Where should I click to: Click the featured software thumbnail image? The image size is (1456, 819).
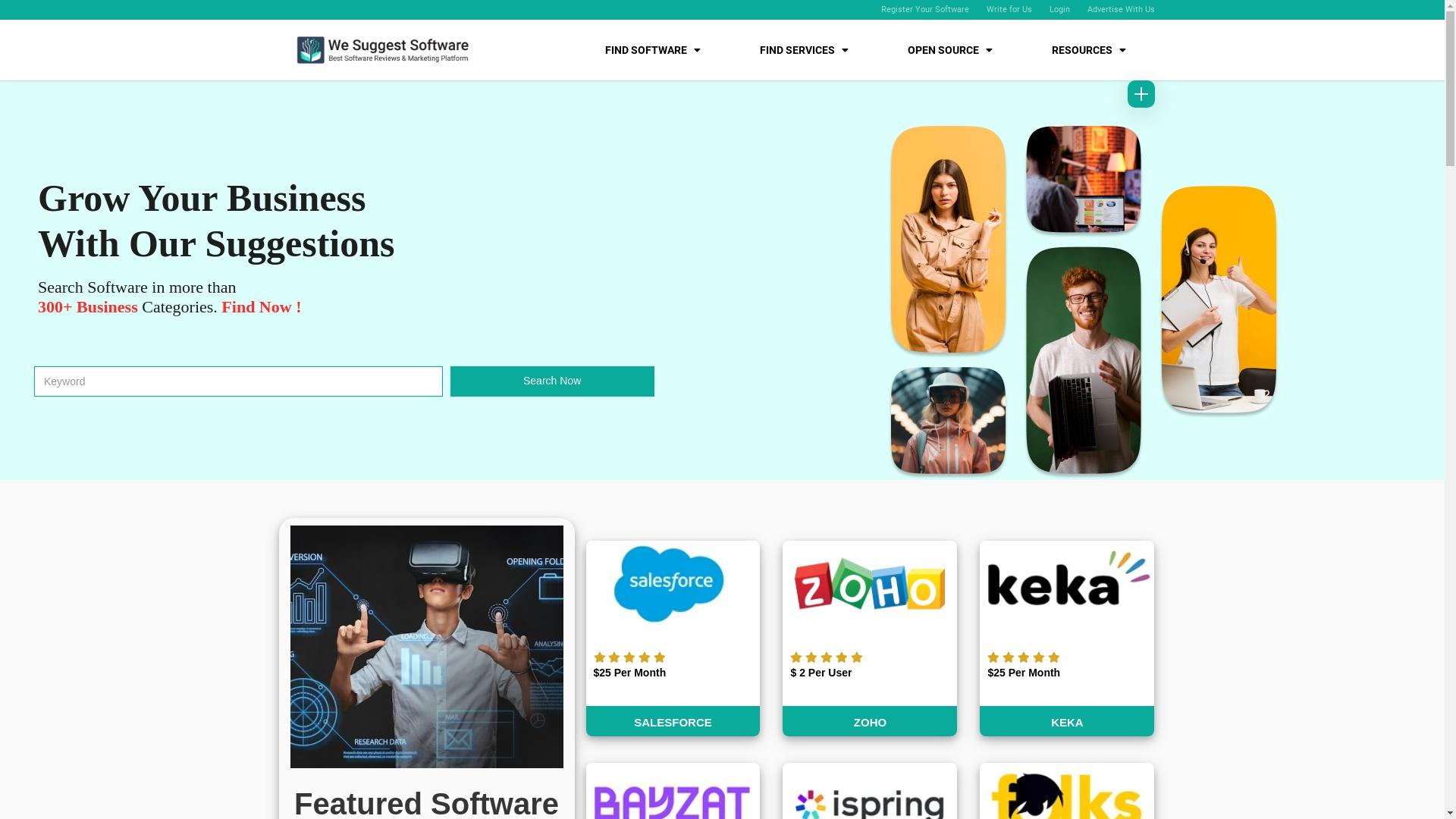pos(425,646)
